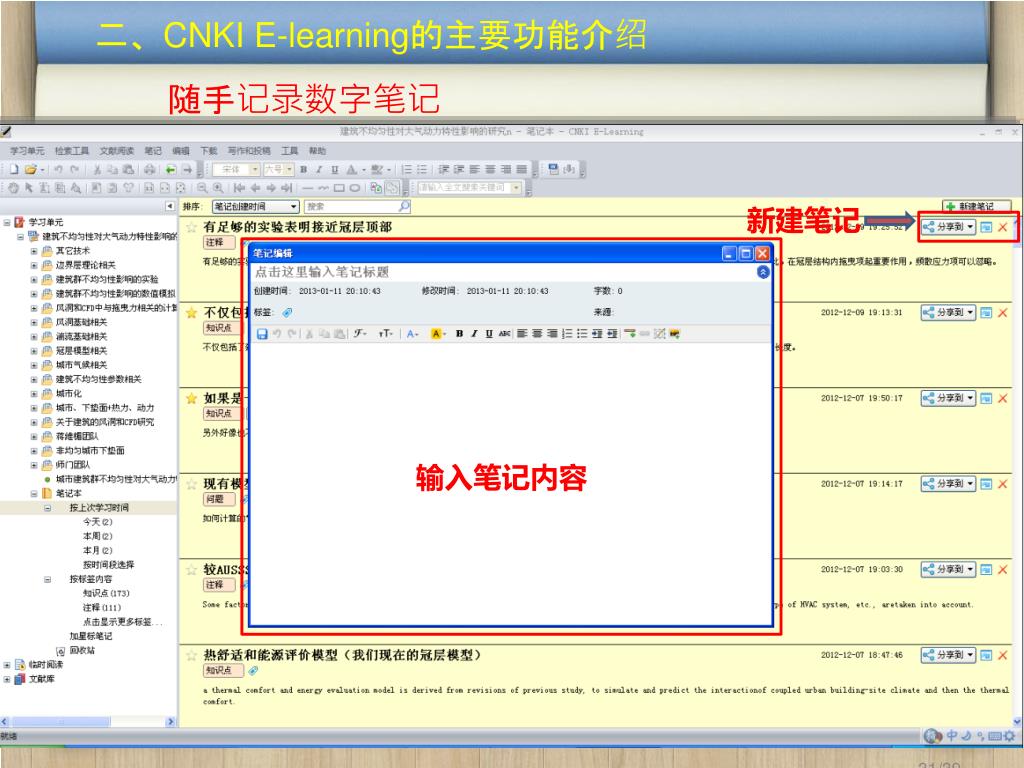
Task: Toggle the star on the 如果是 note
Action: tap(191, 398)
